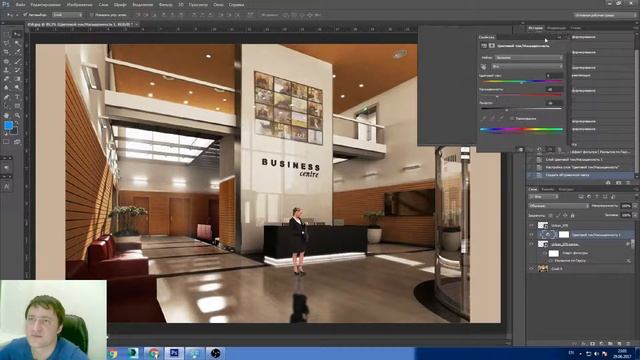Select the Eraser tool

7,79
